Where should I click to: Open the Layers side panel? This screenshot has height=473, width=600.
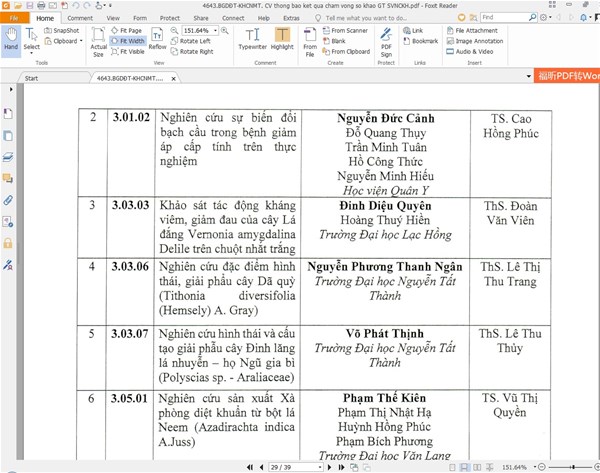(x=8, y=157)
